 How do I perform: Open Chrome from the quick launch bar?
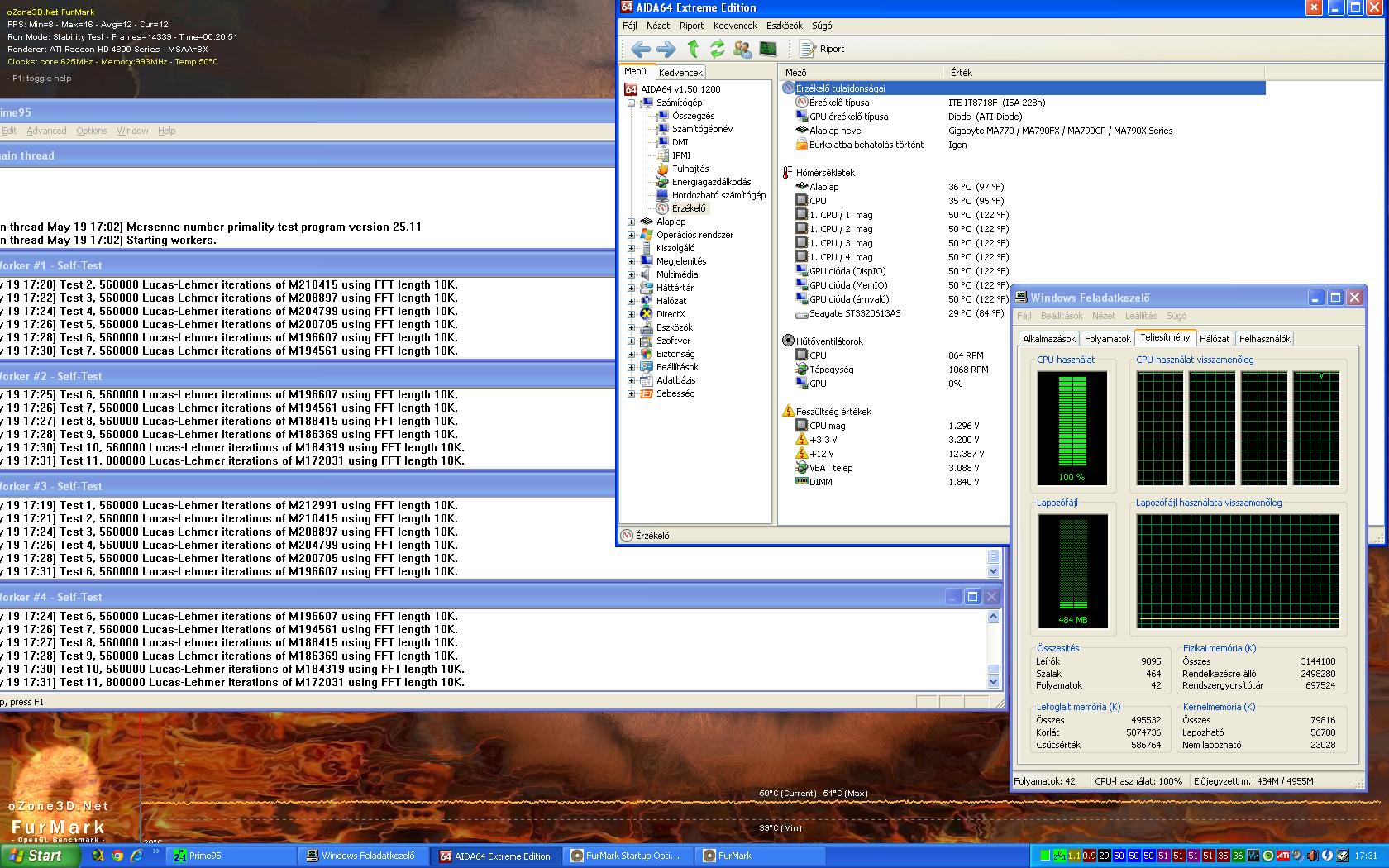pyautogui.click(x=117, y=856)
